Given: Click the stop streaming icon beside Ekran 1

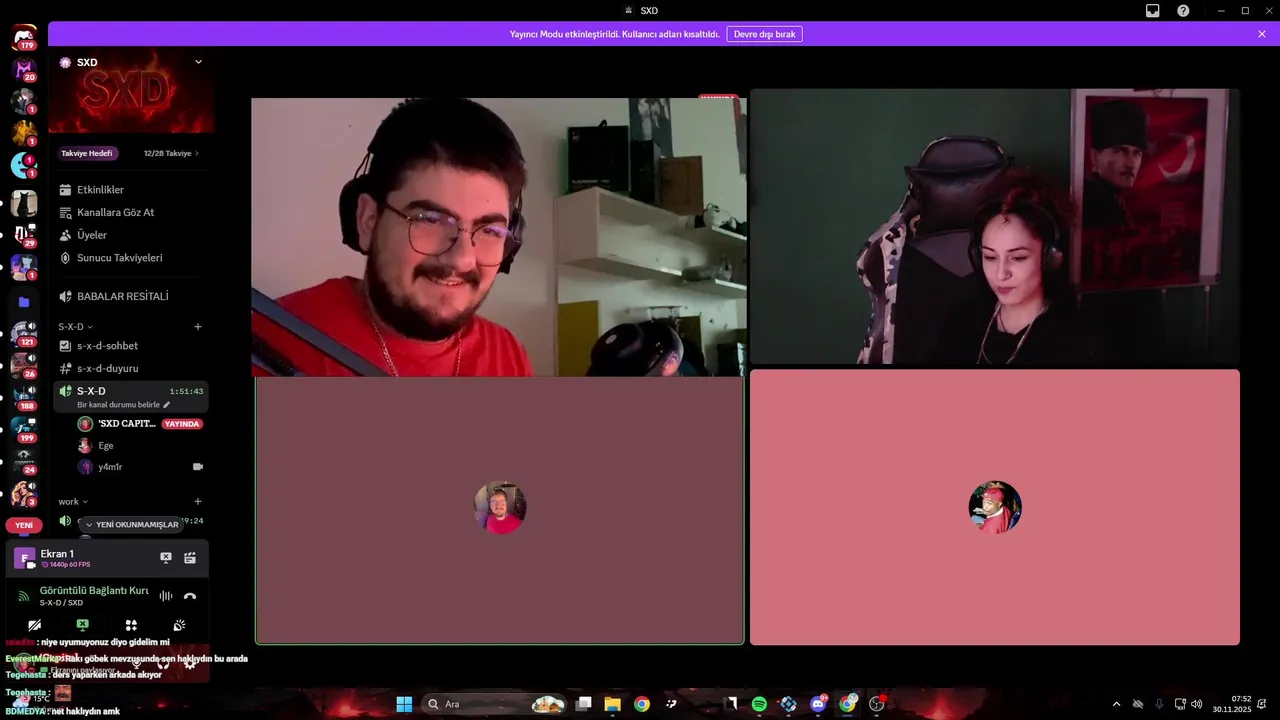Looking at the screenshot, I should [166, 558].
